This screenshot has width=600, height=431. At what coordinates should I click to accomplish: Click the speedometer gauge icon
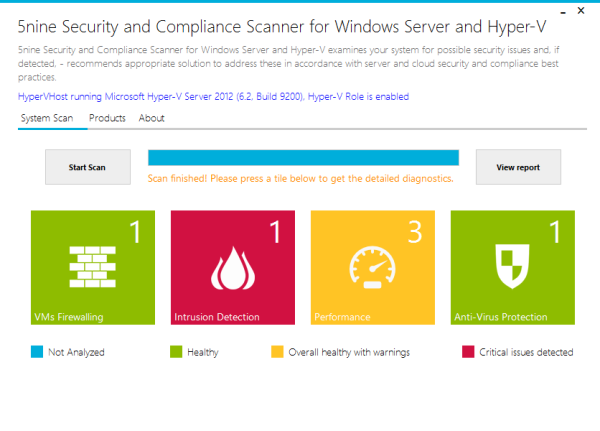tap(372, 267)
